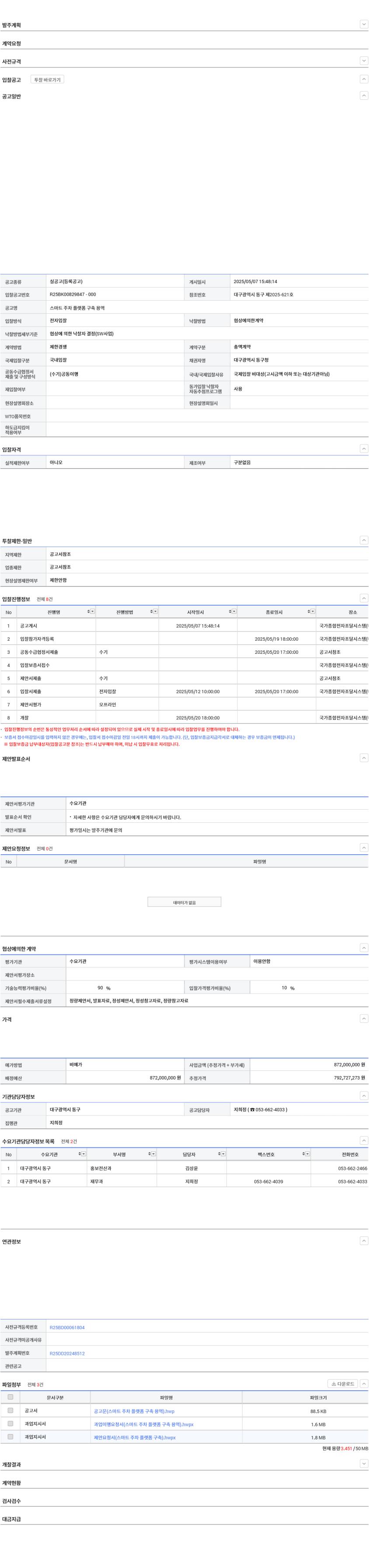Viewport: 369px width, 1568px height.
Task: Collapse the 입찰공고 section chevron
Action: coord(363,79)
